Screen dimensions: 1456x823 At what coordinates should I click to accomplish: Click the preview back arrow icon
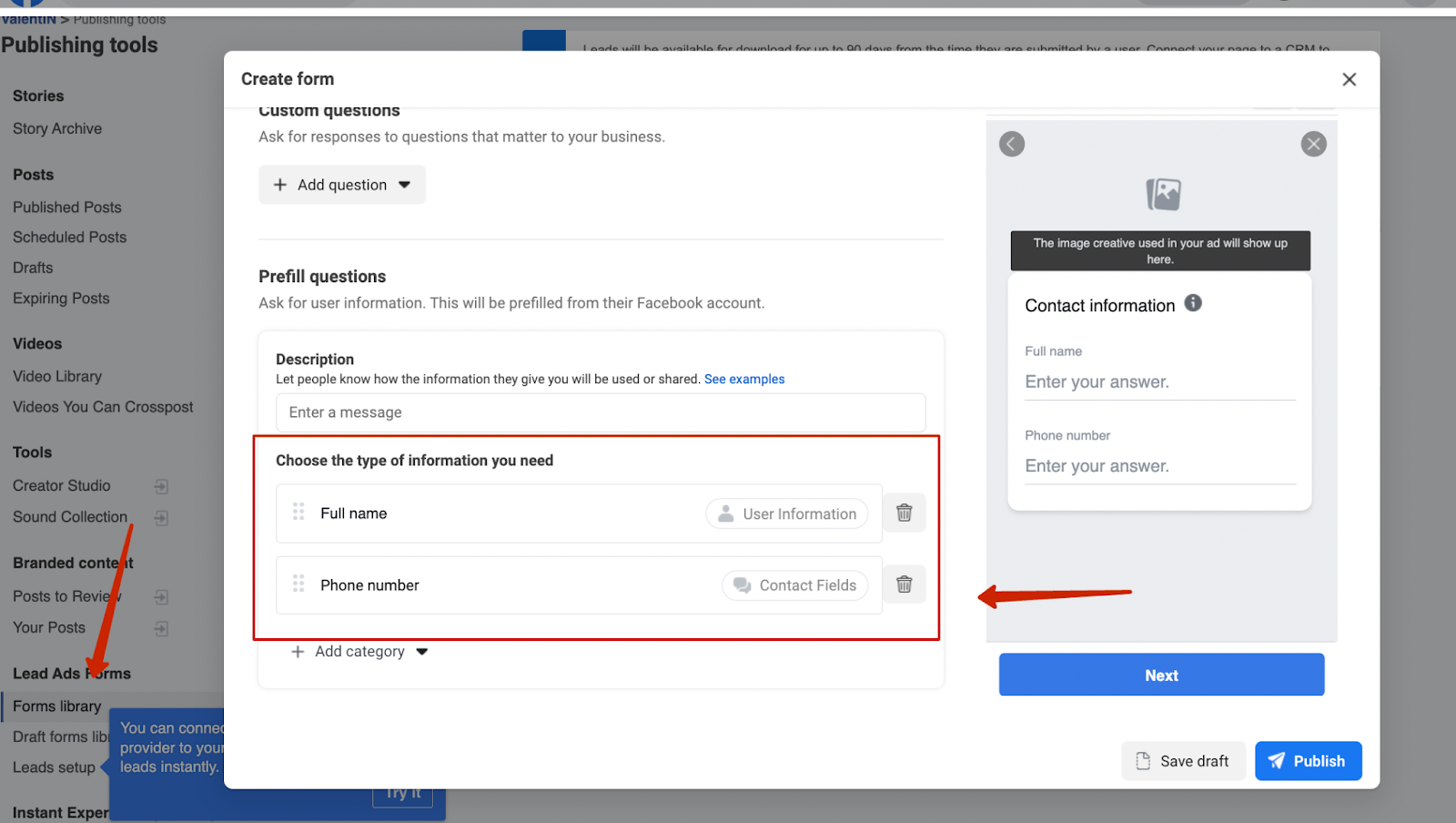point(1012,144)
